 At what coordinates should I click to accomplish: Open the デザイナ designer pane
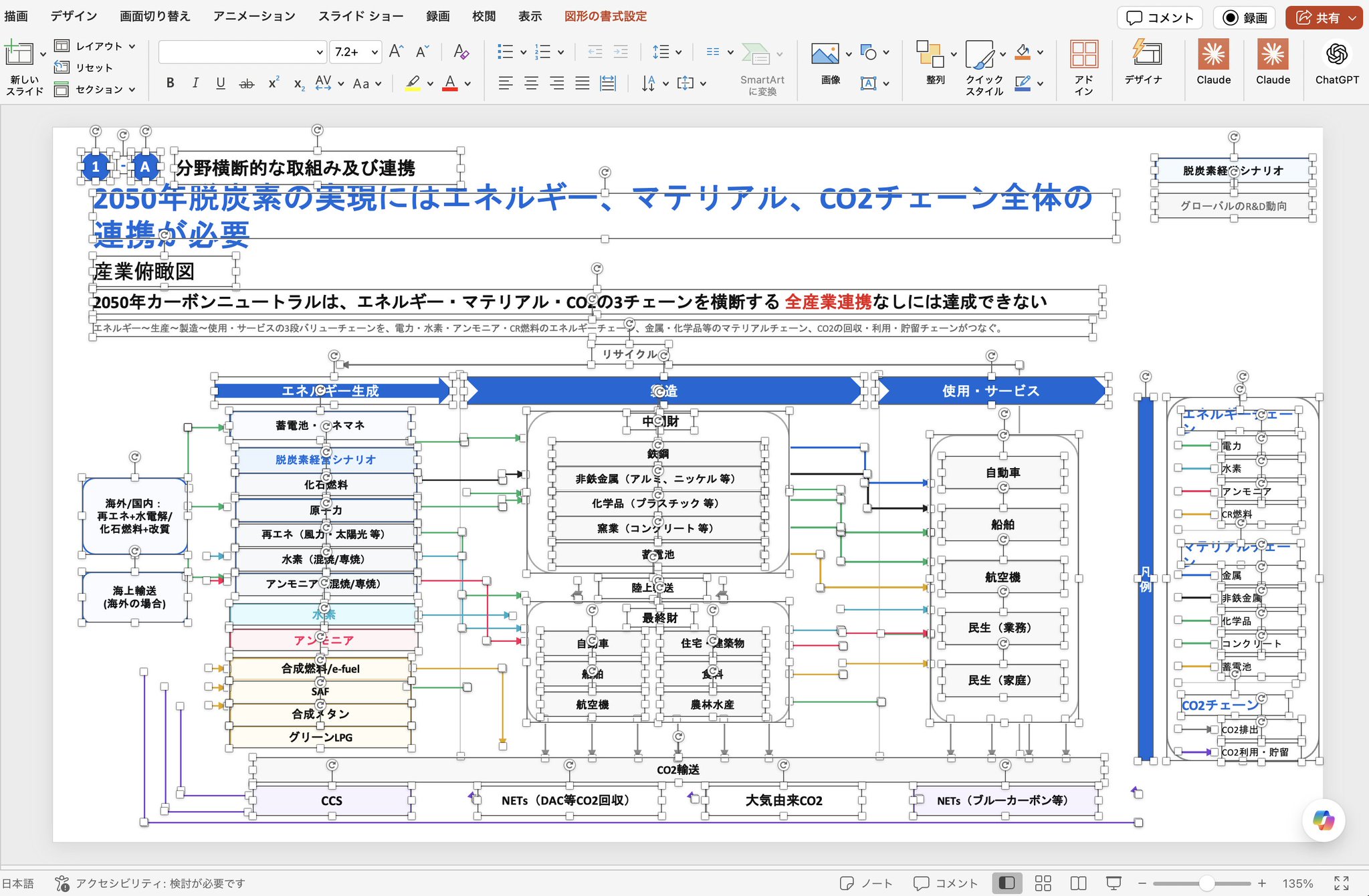(1146, 52)
